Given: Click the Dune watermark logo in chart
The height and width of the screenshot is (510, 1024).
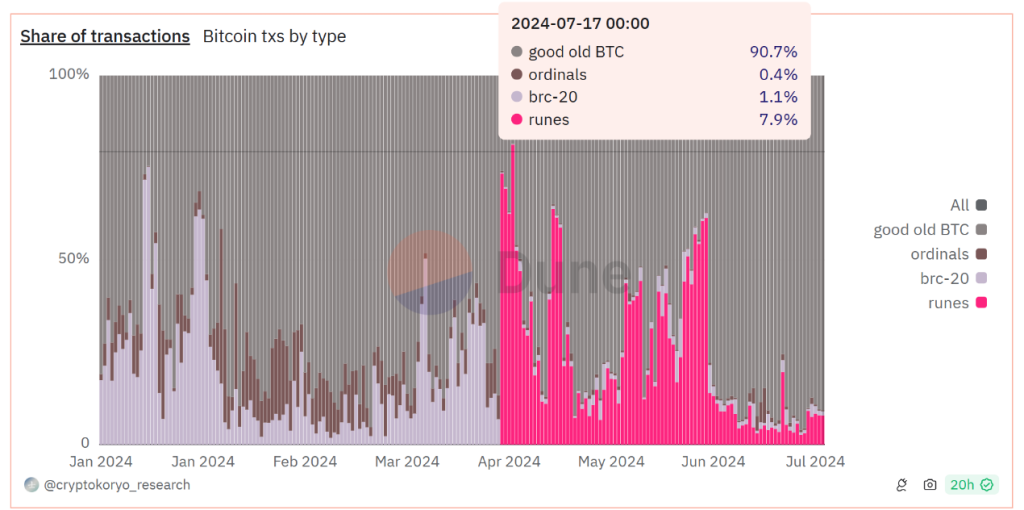Looking at the screenshot, I should (x=430, y=272).
